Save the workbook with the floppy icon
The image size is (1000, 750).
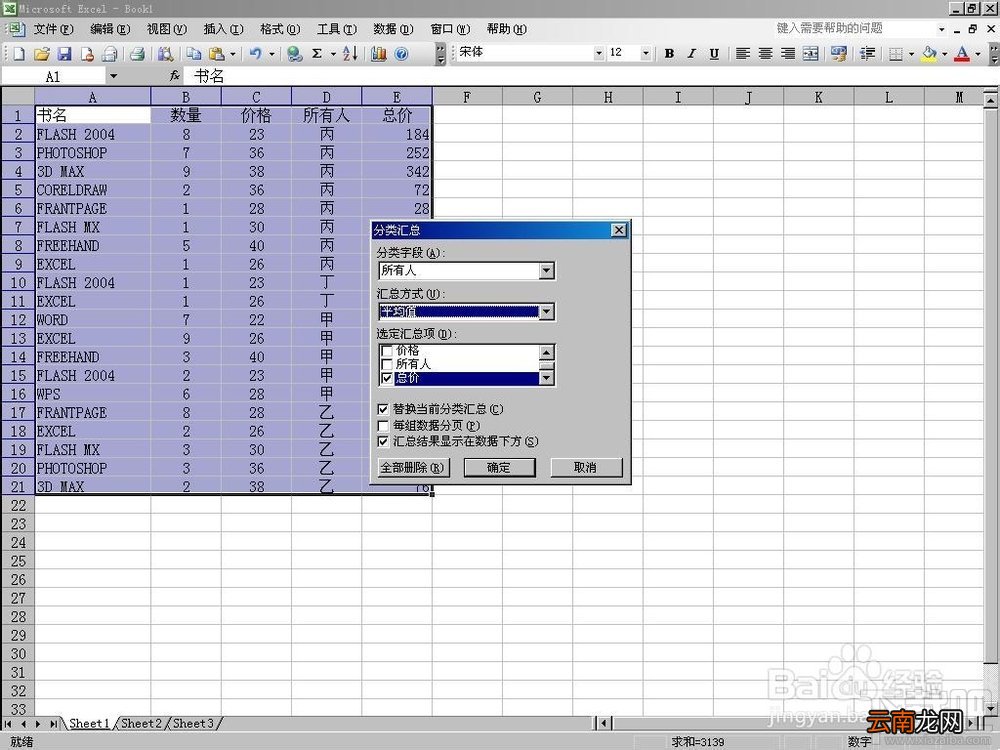tap(64, 54)
